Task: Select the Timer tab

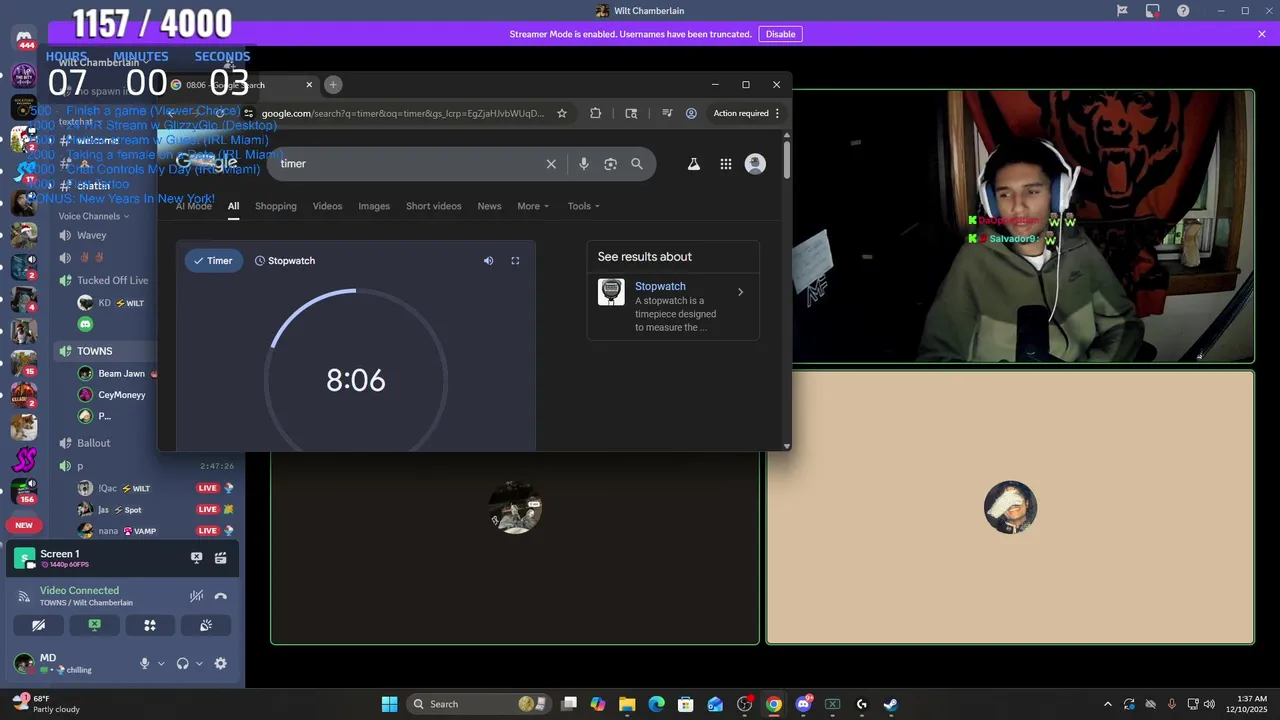Action: click(213, 261)
